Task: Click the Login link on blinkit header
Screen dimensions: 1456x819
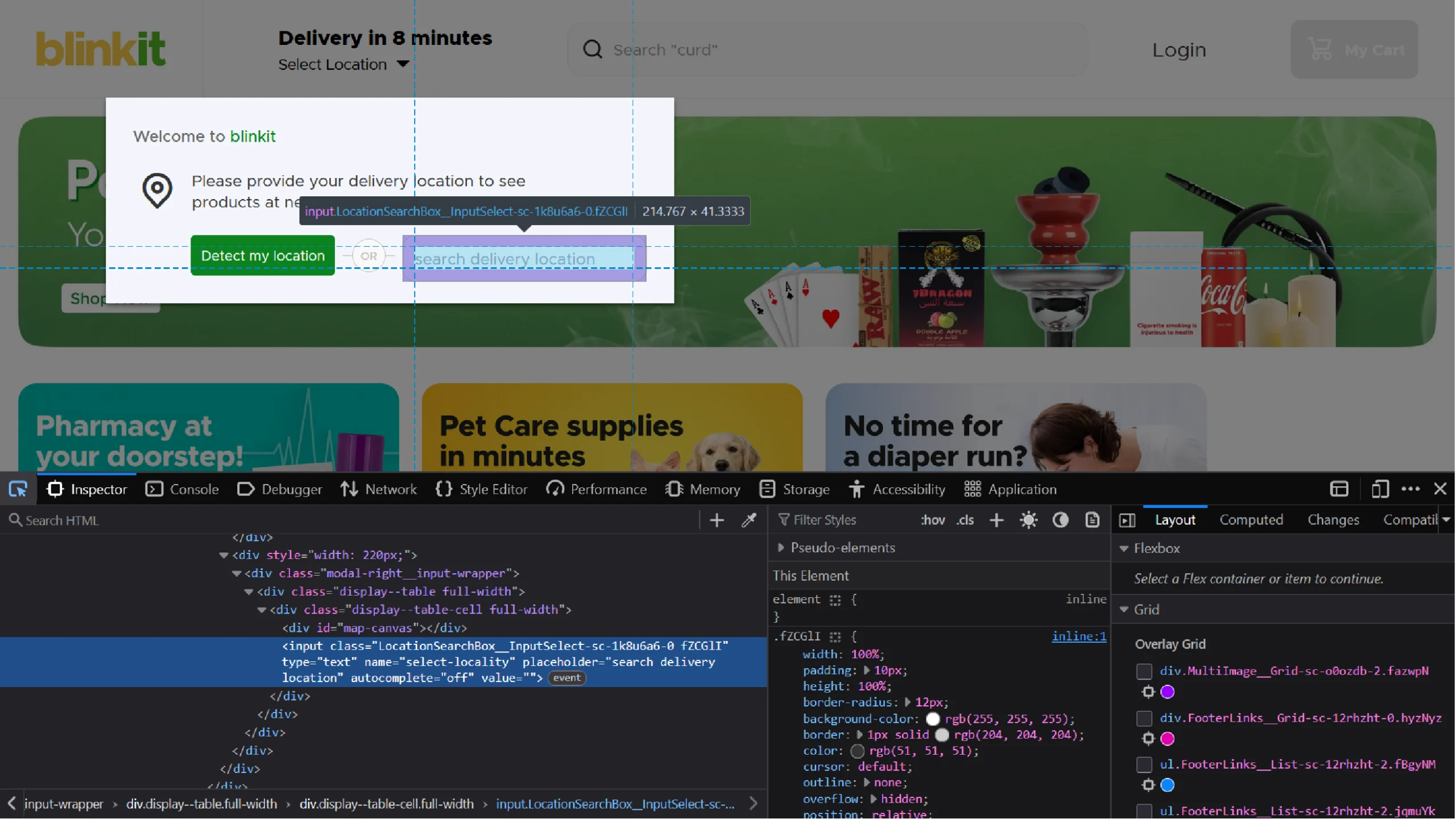Action: click(1179, 50)
